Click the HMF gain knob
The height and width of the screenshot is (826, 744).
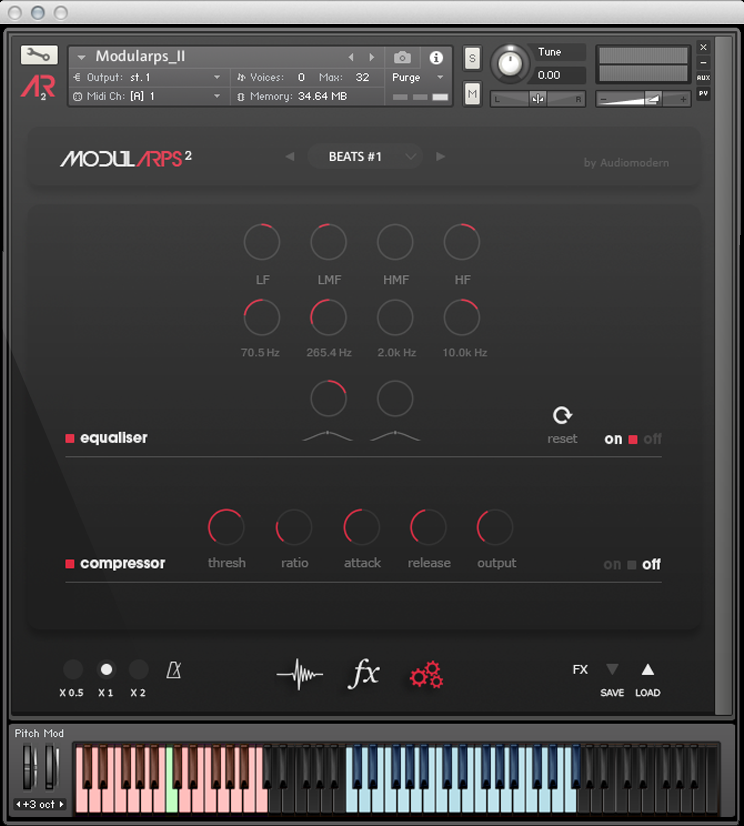(395, 242)
